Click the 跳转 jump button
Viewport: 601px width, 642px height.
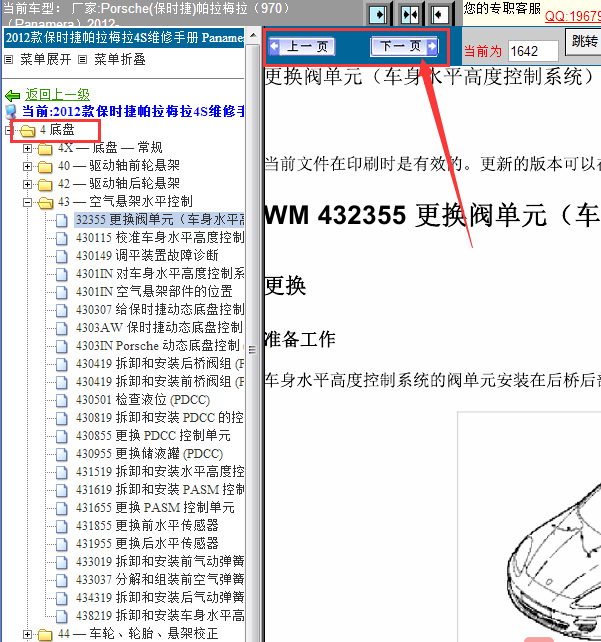pos(584,41)
